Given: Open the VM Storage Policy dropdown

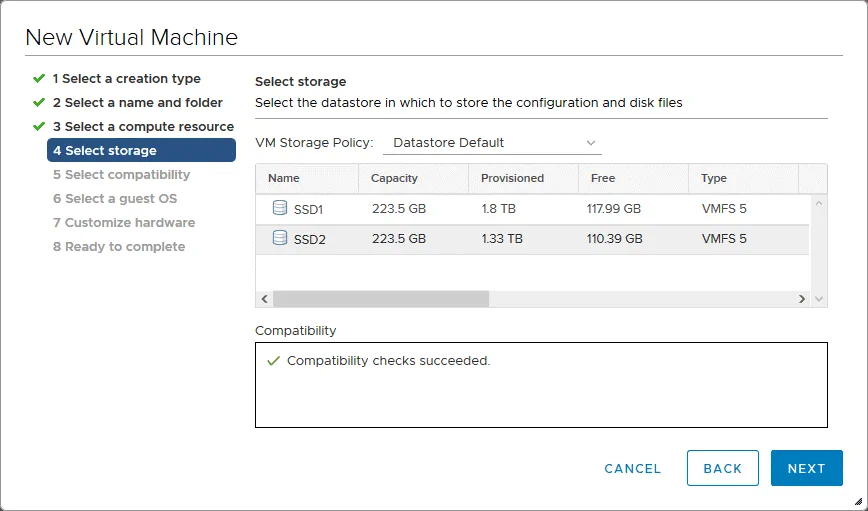Looking at the screenshot, I should 493,143.
